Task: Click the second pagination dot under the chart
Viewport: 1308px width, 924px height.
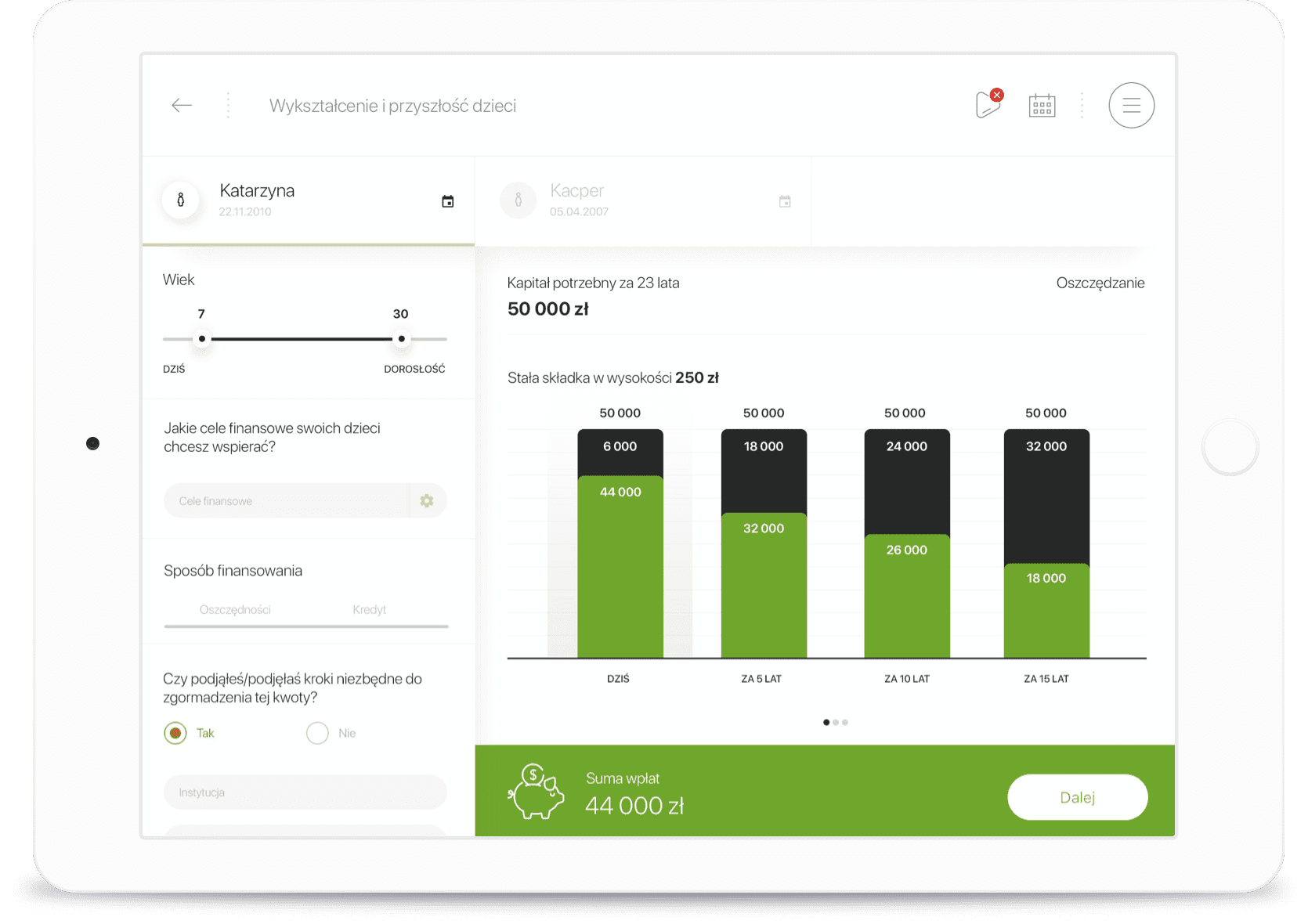Action: click(x=836, y=722)
